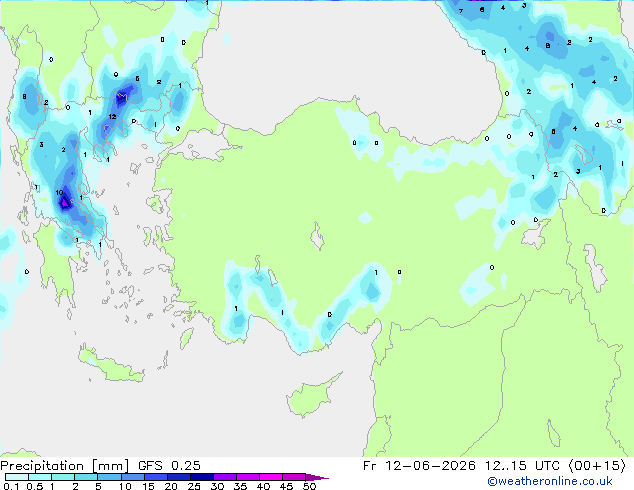Click the "30" legend tick label
This screenshot has width=634, height=490.
click(217, 486)
